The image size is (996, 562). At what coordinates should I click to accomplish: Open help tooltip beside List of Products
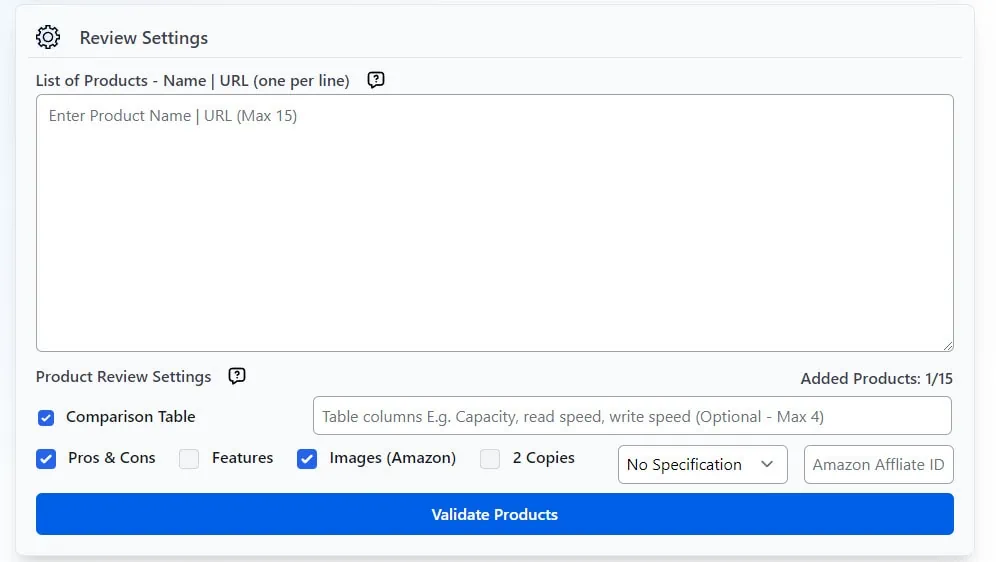[x=376, y=80]
